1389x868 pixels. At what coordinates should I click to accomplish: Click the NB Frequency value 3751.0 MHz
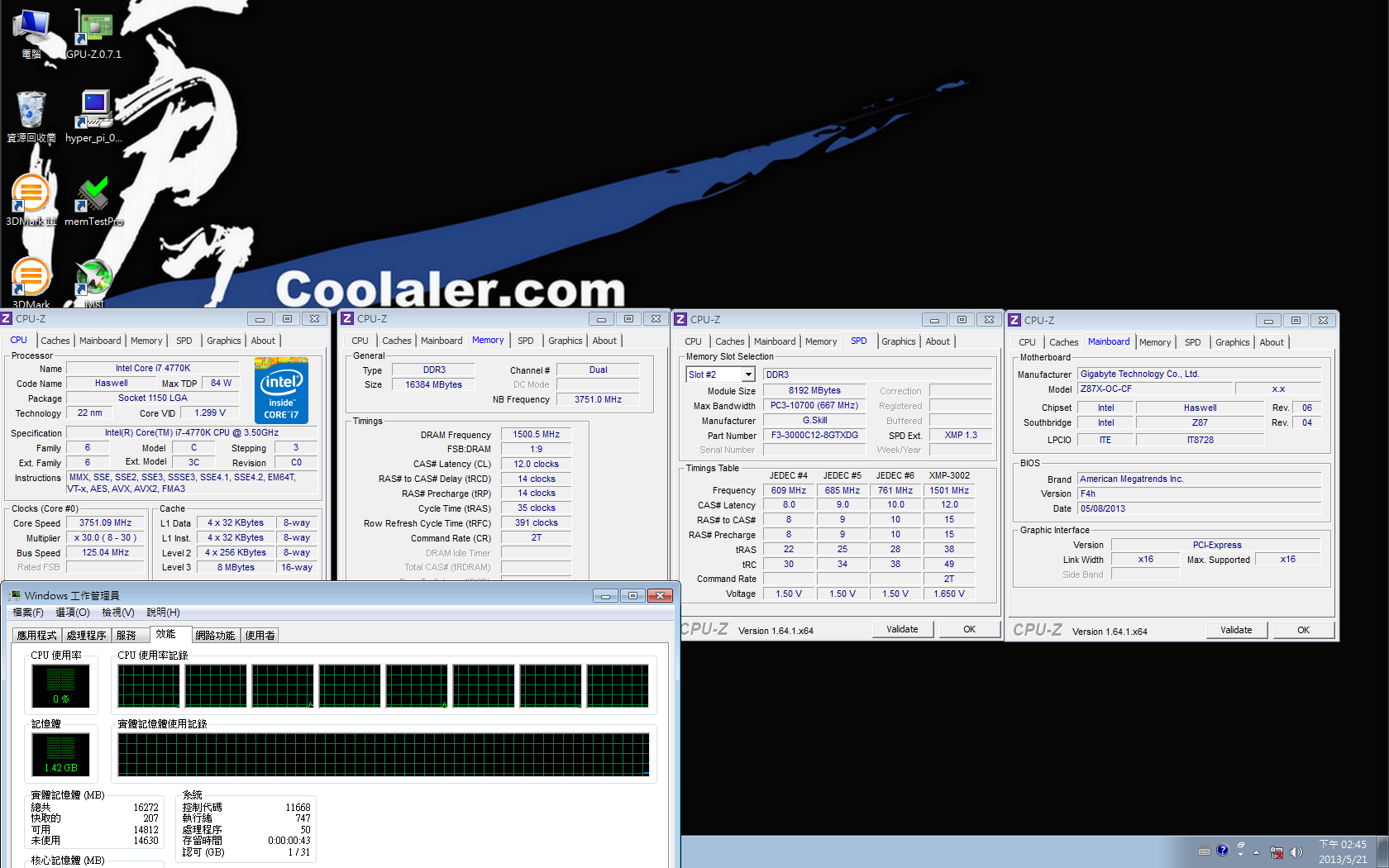click(599, 399)
